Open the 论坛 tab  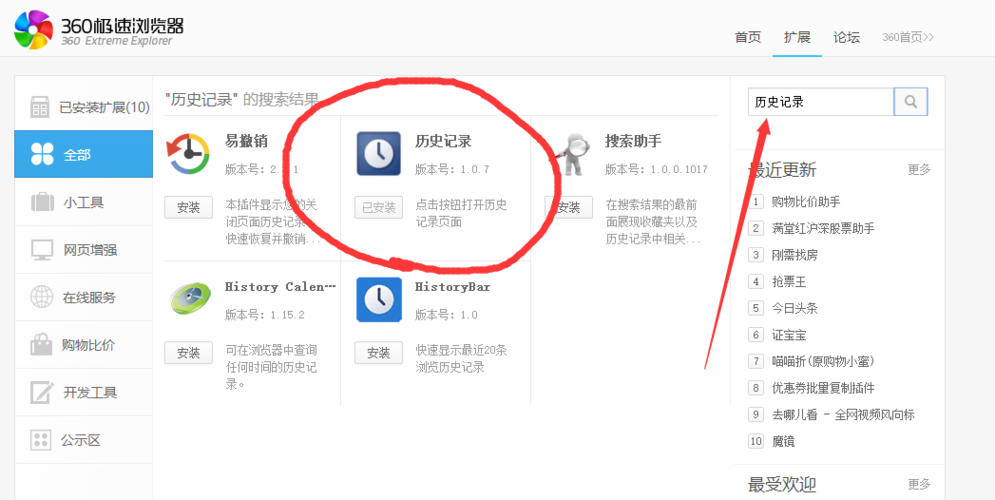click(x=847, y=37)
